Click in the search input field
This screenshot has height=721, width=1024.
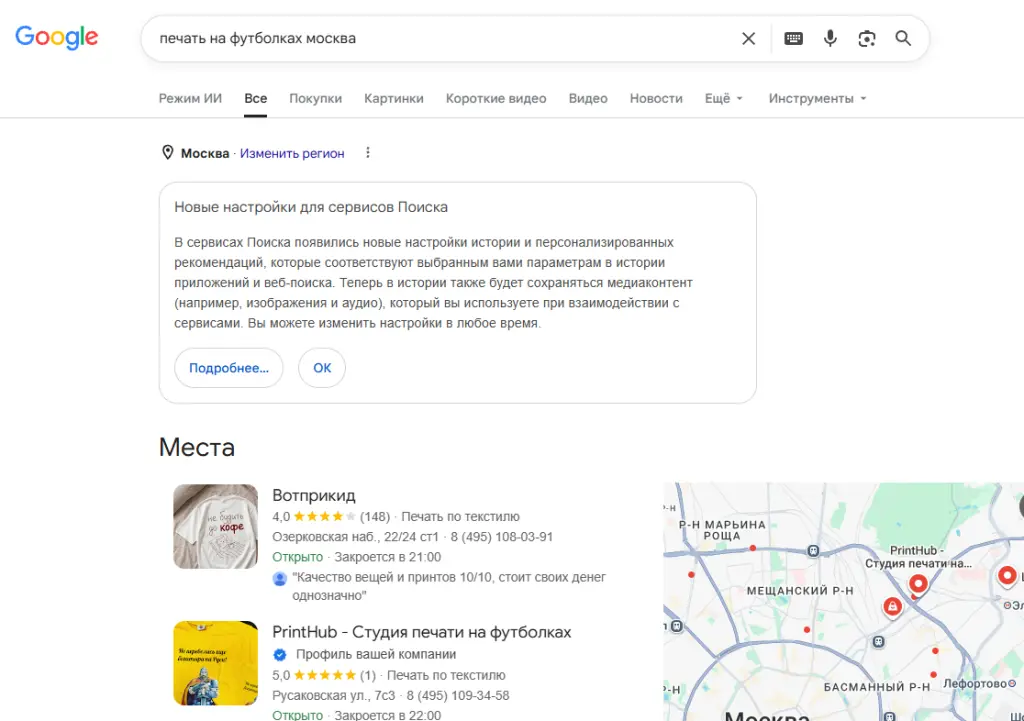point(444,39)
